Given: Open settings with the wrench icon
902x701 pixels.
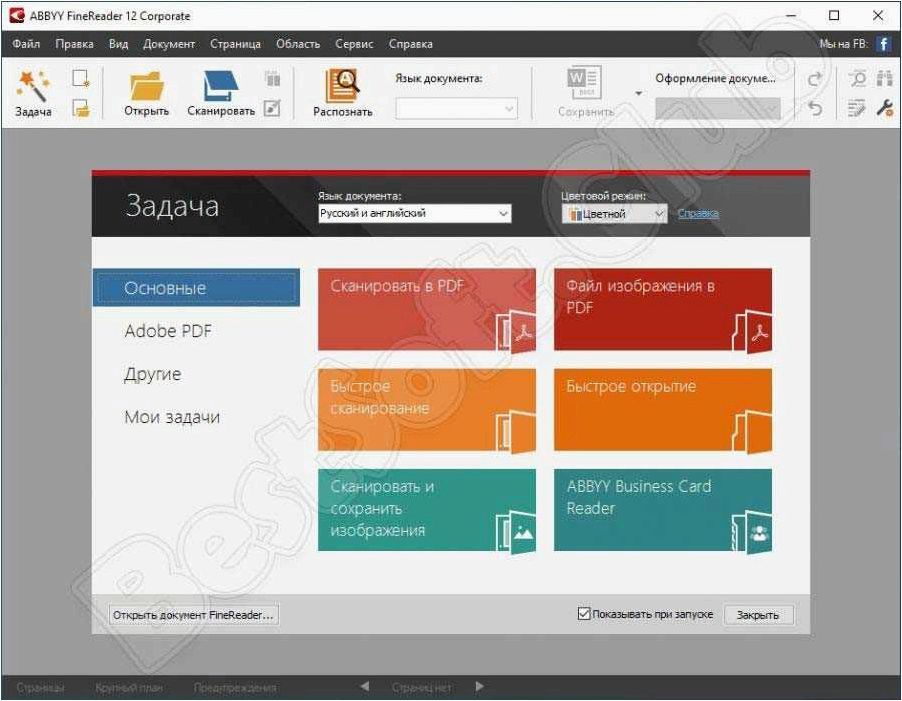Looking at the screenshot, I should [x=884, y=108].
